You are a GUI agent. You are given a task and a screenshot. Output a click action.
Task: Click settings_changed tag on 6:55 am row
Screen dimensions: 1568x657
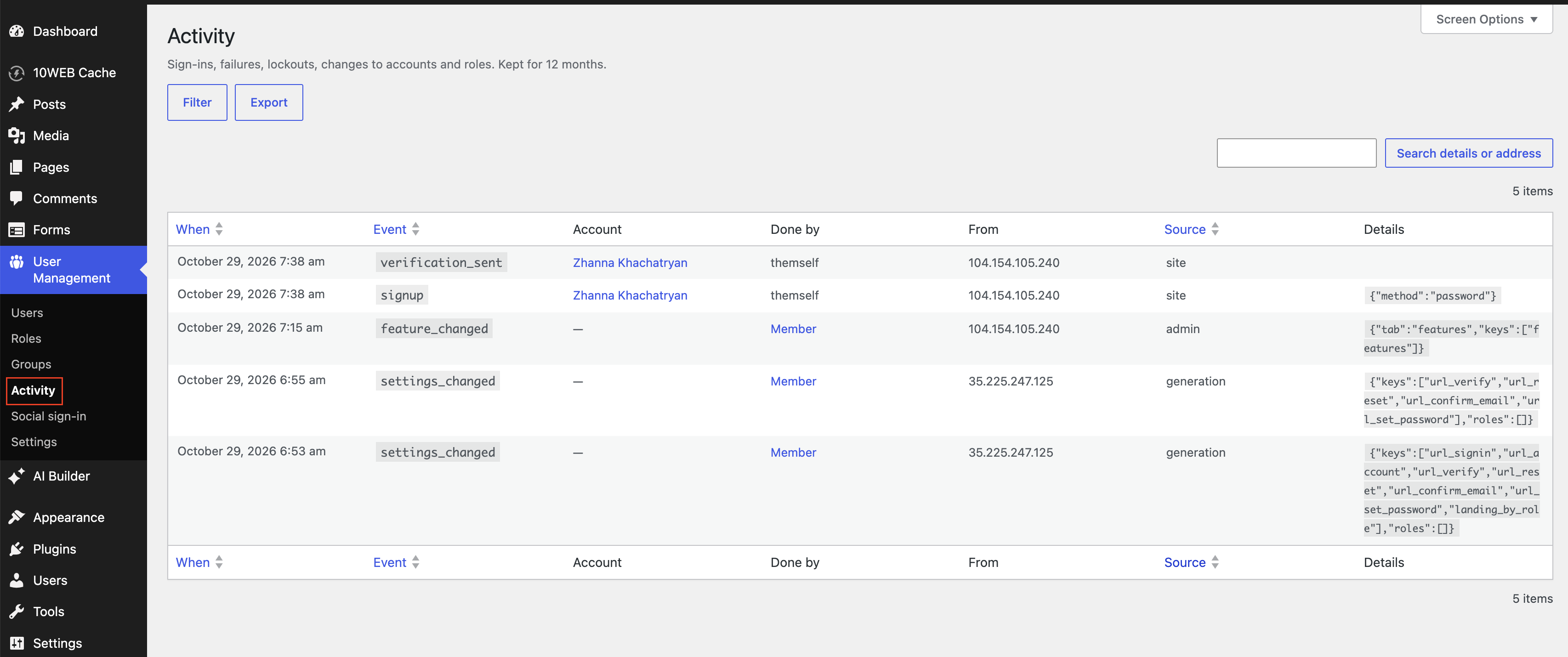click(437, 381)
